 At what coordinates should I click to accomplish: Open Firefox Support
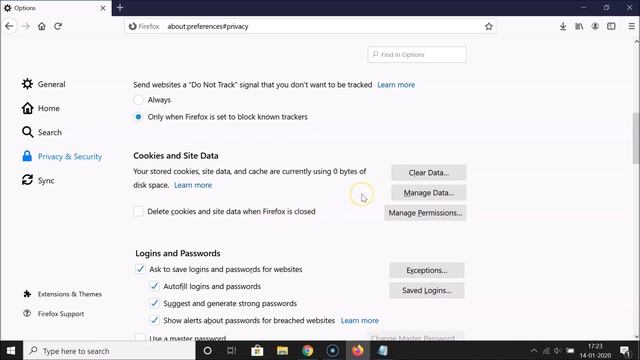54,313
